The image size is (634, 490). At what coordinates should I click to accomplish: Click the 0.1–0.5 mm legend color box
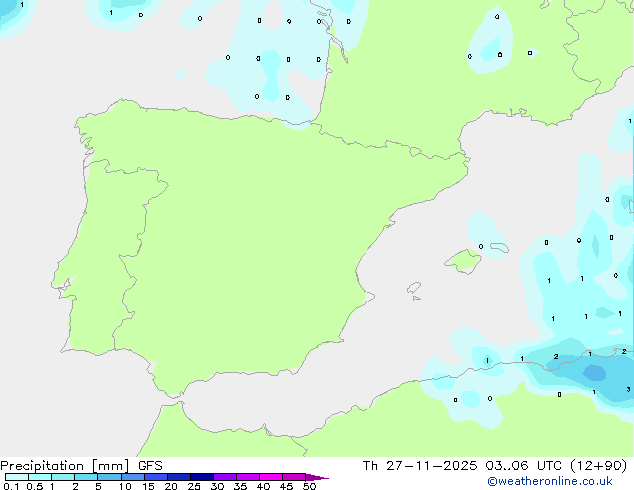pos(17,477)
